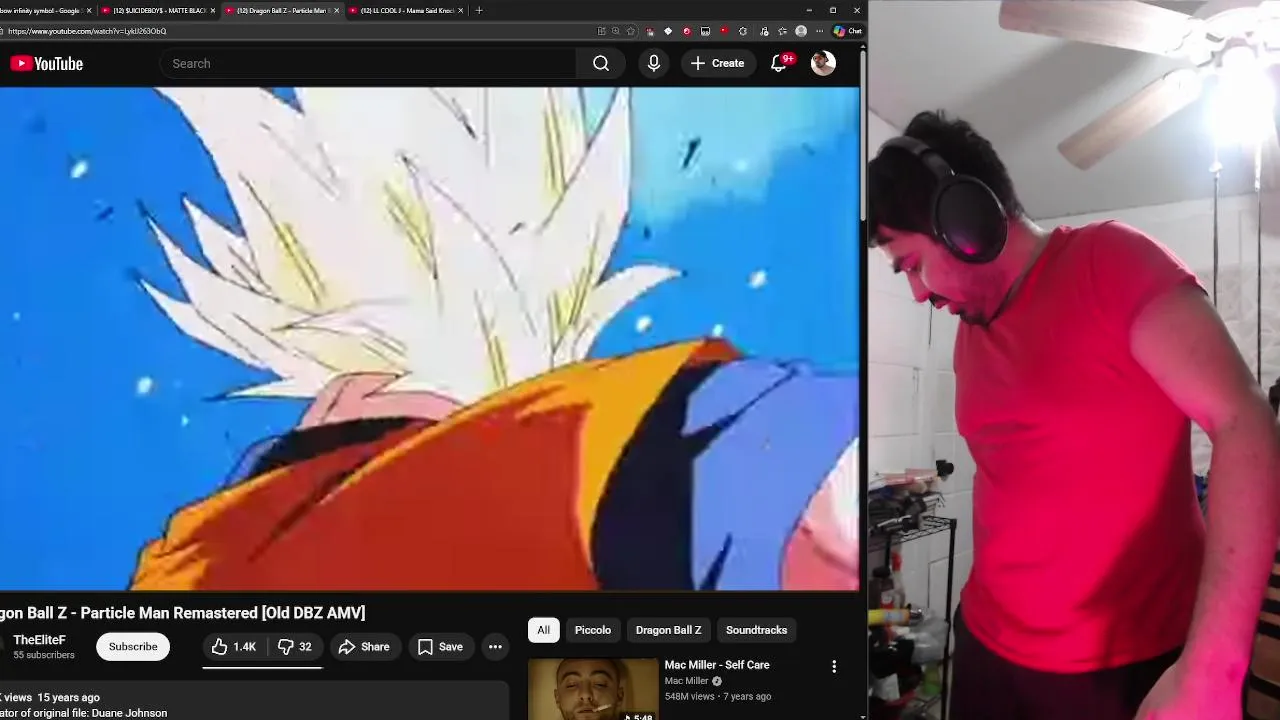Viewport: 1280px width, 720px height.
Task: Open options menu for Mac Miller - Self Care
Action: (x=834, y=666)
